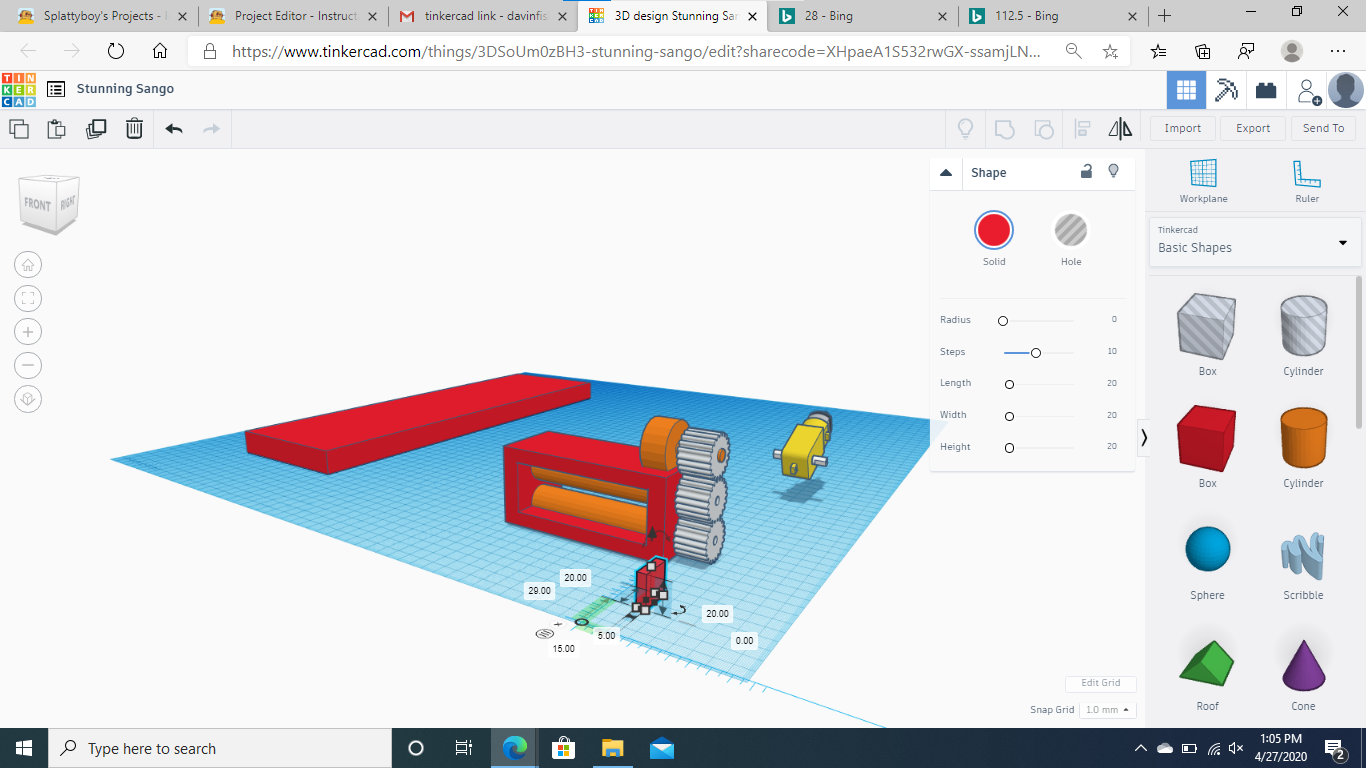
Task: Hide the selected shape with lightbulb
Action: tap(1114, 172)
